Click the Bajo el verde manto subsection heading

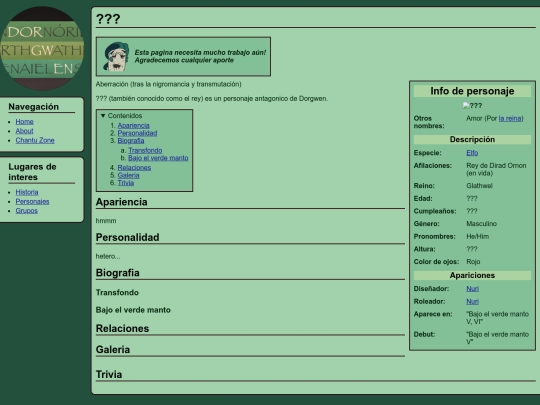pos(133,310)
